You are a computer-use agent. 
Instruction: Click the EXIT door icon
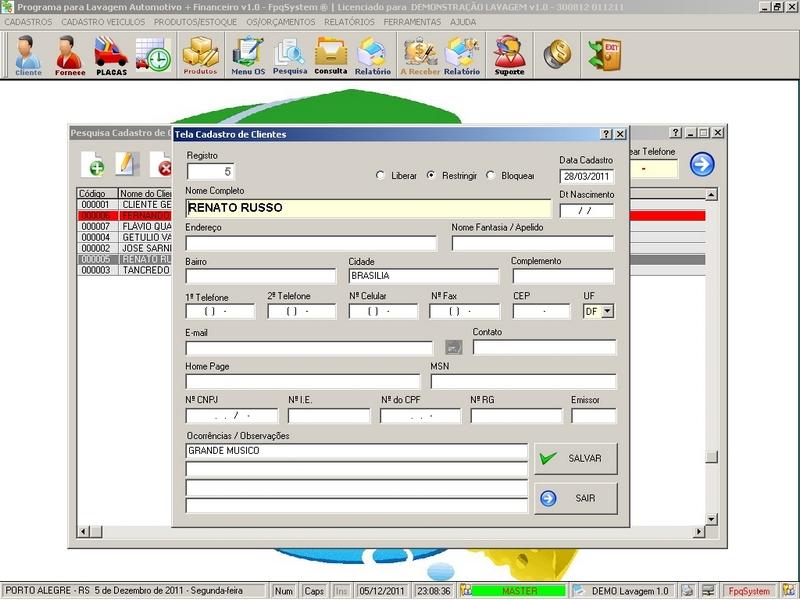pyautogui.click(x=603, y=54)
